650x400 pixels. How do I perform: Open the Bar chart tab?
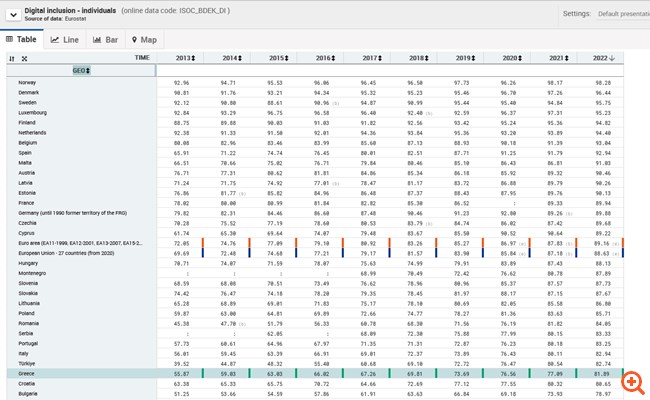pos(105,39)
